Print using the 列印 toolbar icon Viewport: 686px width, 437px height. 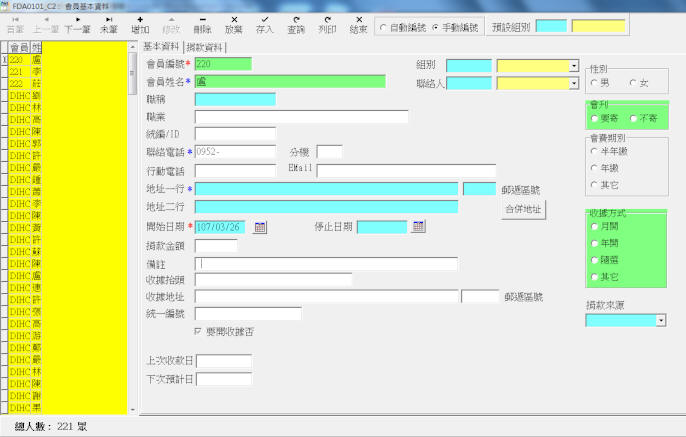click(x=328, y=24)
